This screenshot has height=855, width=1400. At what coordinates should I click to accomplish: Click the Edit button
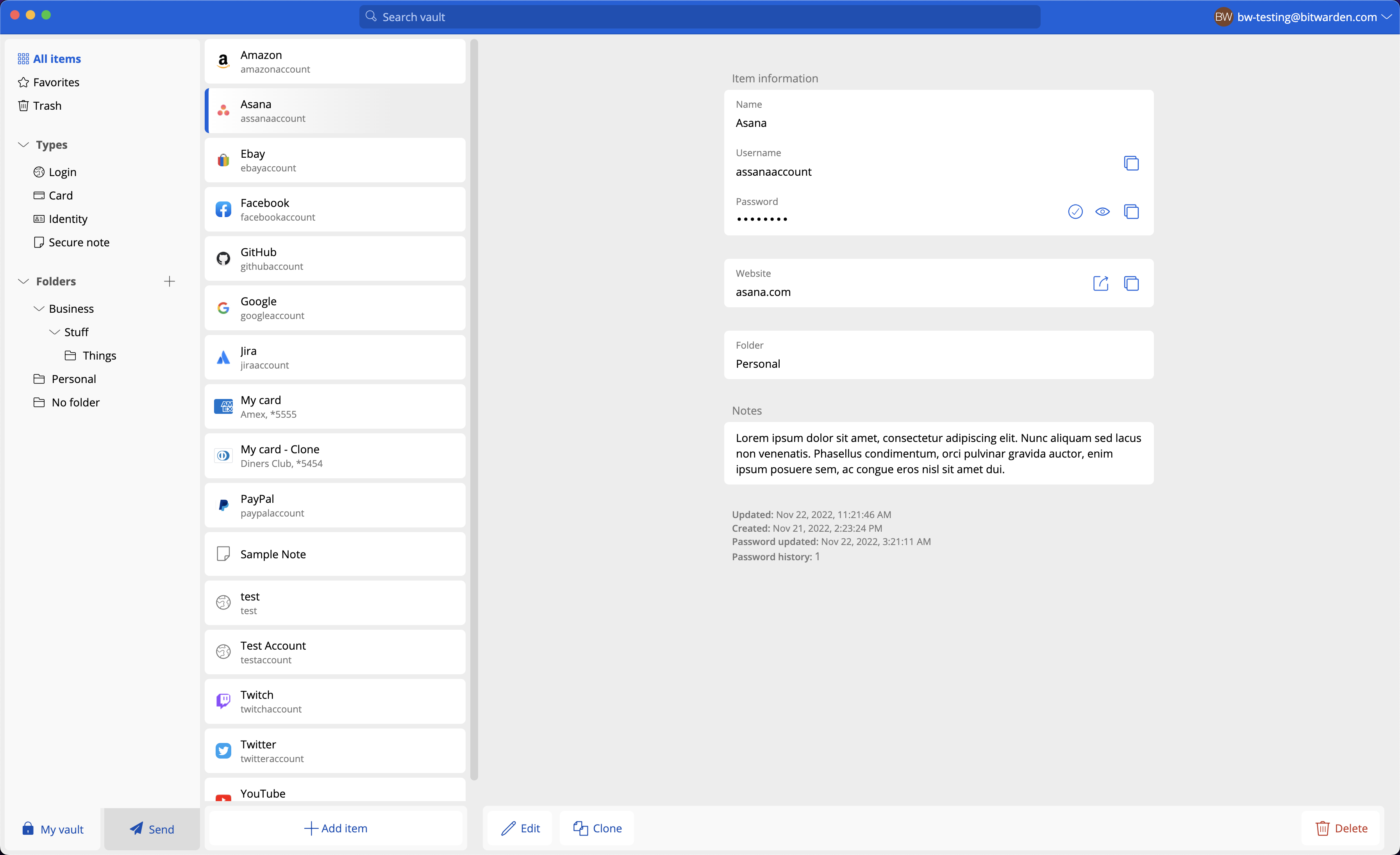pyautogui.click(x=520, y=828)
